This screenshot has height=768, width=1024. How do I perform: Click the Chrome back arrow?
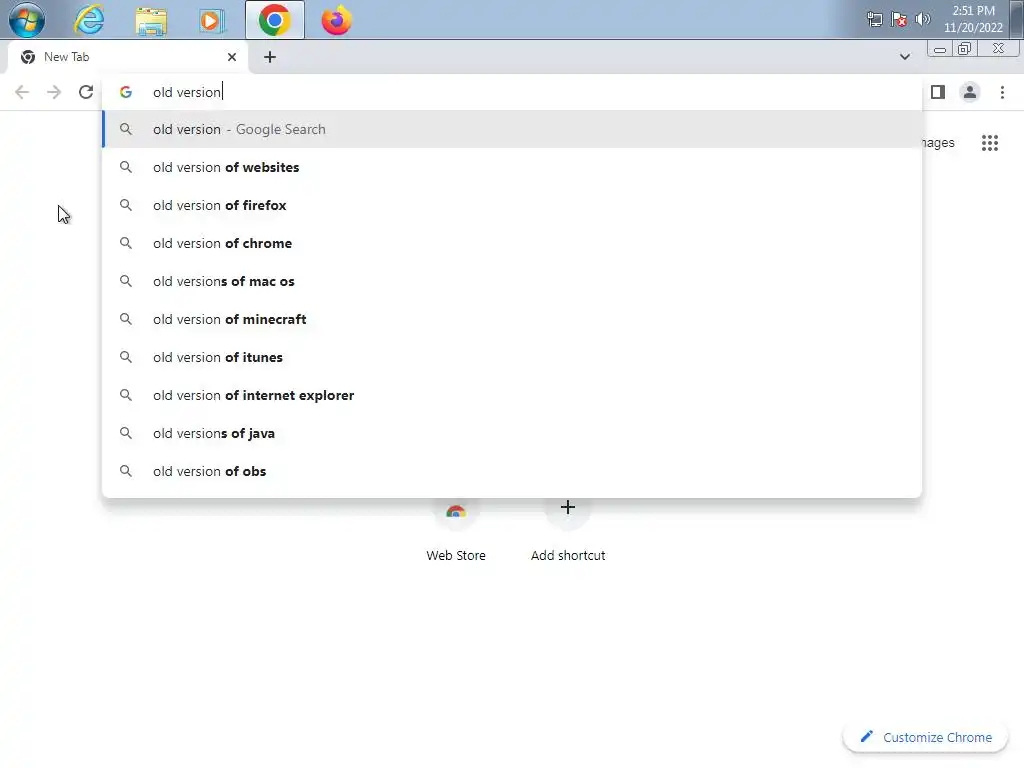[22, 92]
